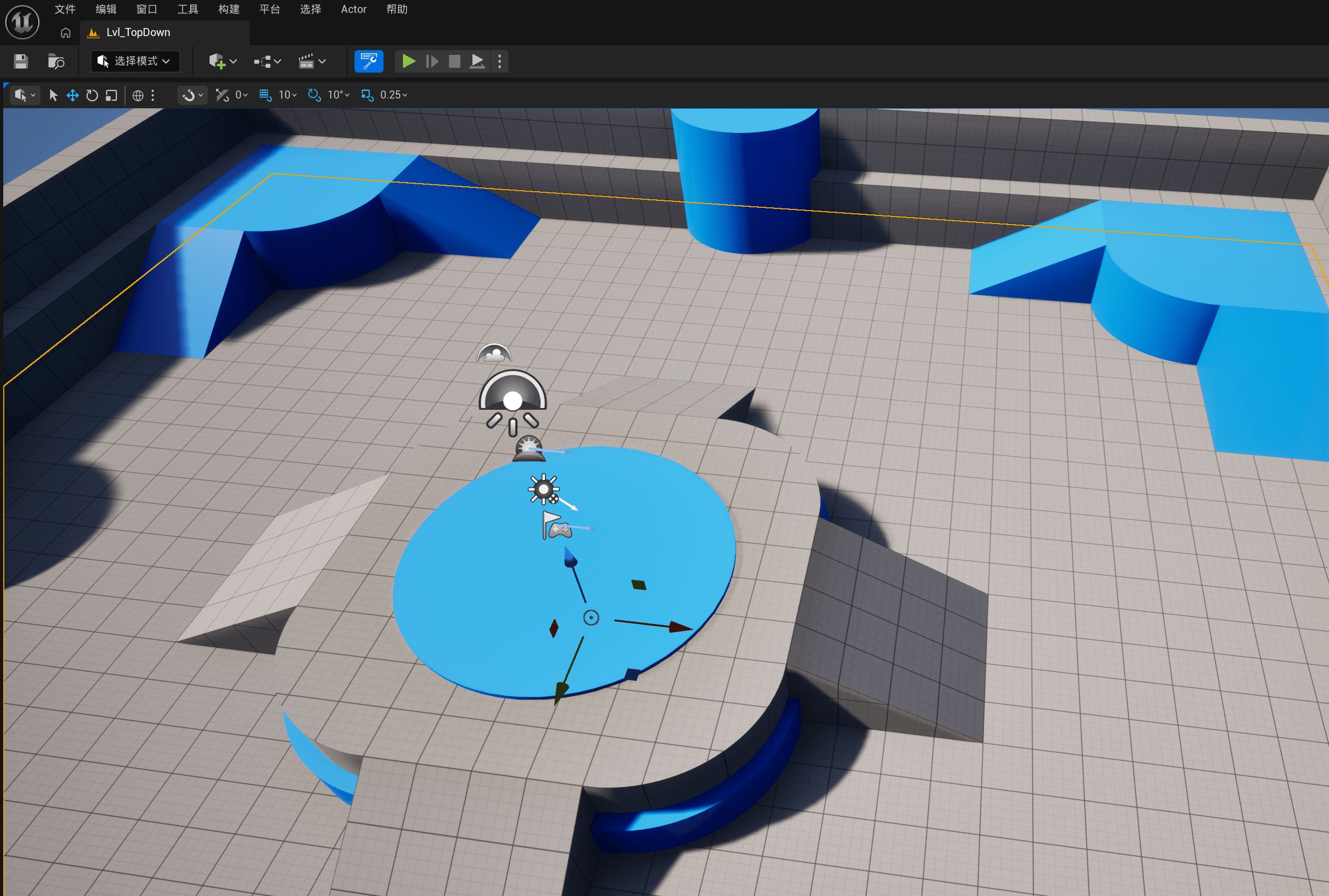Select the scale tool
The image size is (1329, 896).
coord(112,95)
